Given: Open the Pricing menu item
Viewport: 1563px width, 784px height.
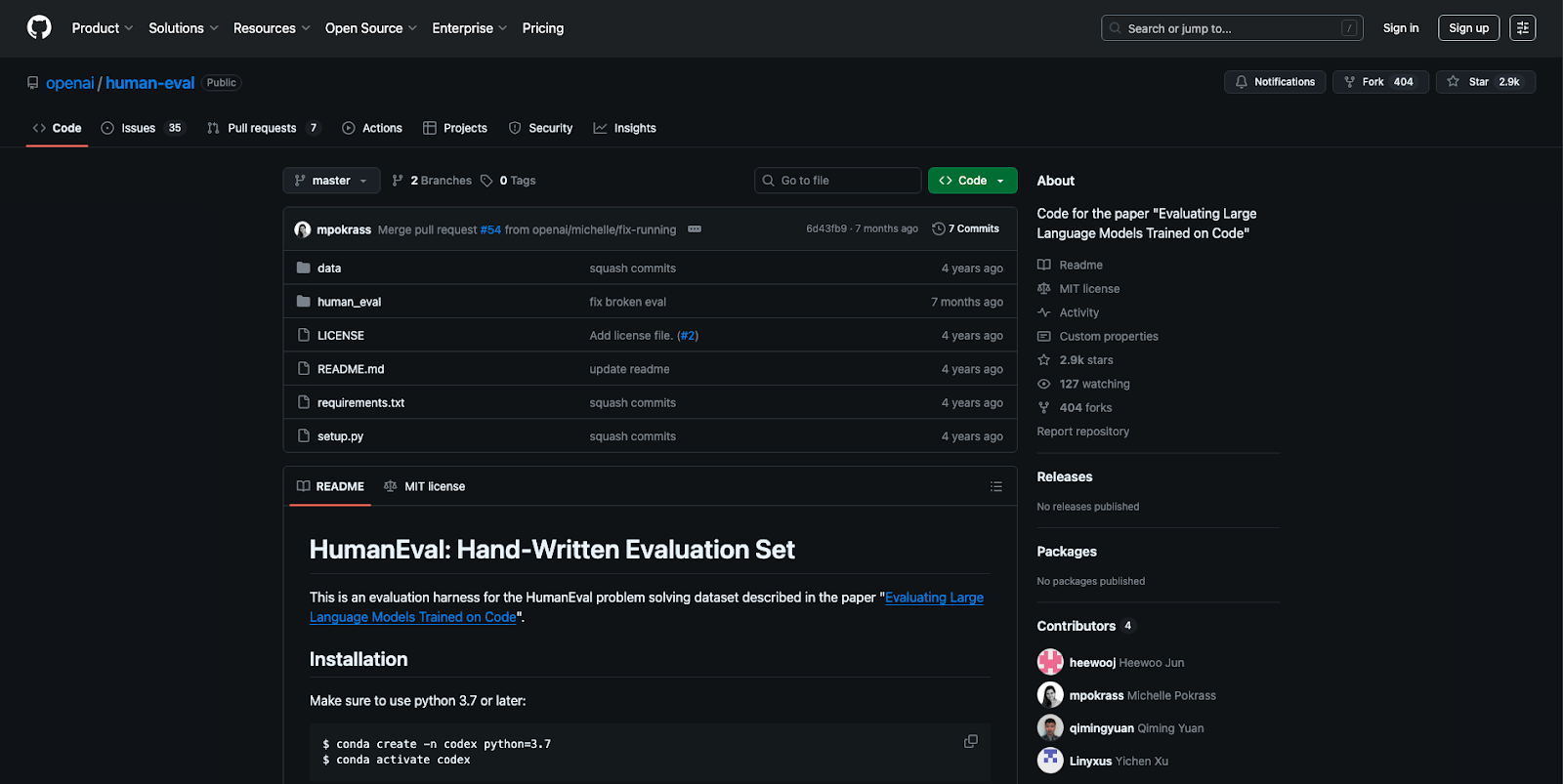Looking at the screenshot, I should [x=543, y=28].
